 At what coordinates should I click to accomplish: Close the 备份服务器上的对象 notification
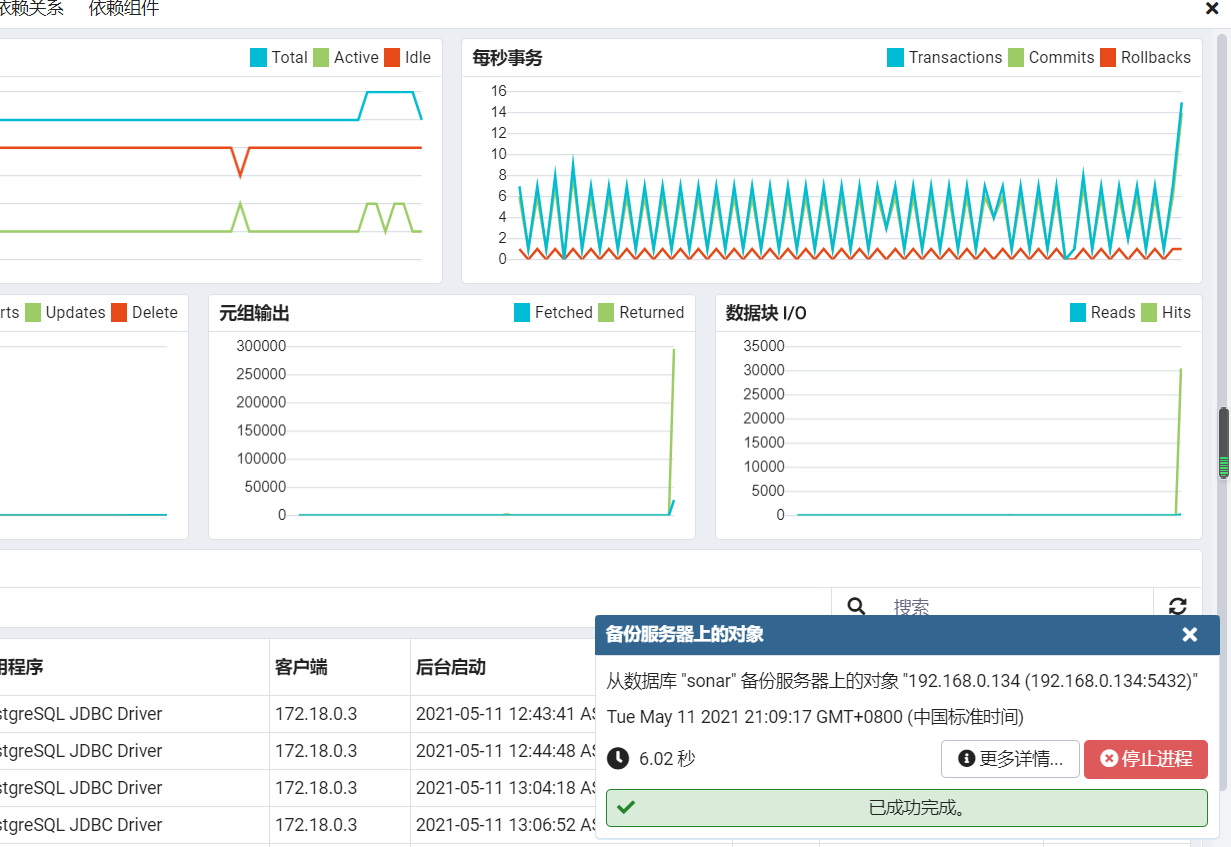1189,634
